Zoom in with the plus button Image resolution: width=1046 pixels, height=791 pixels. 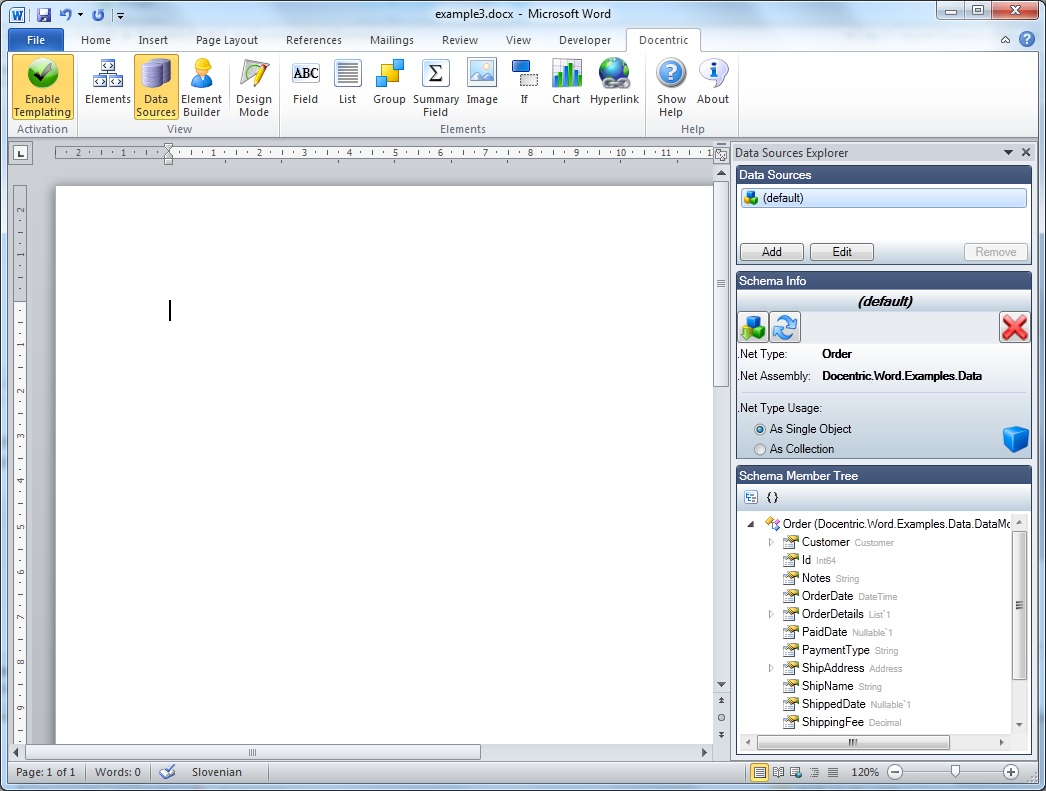[x=1011, y=772]
